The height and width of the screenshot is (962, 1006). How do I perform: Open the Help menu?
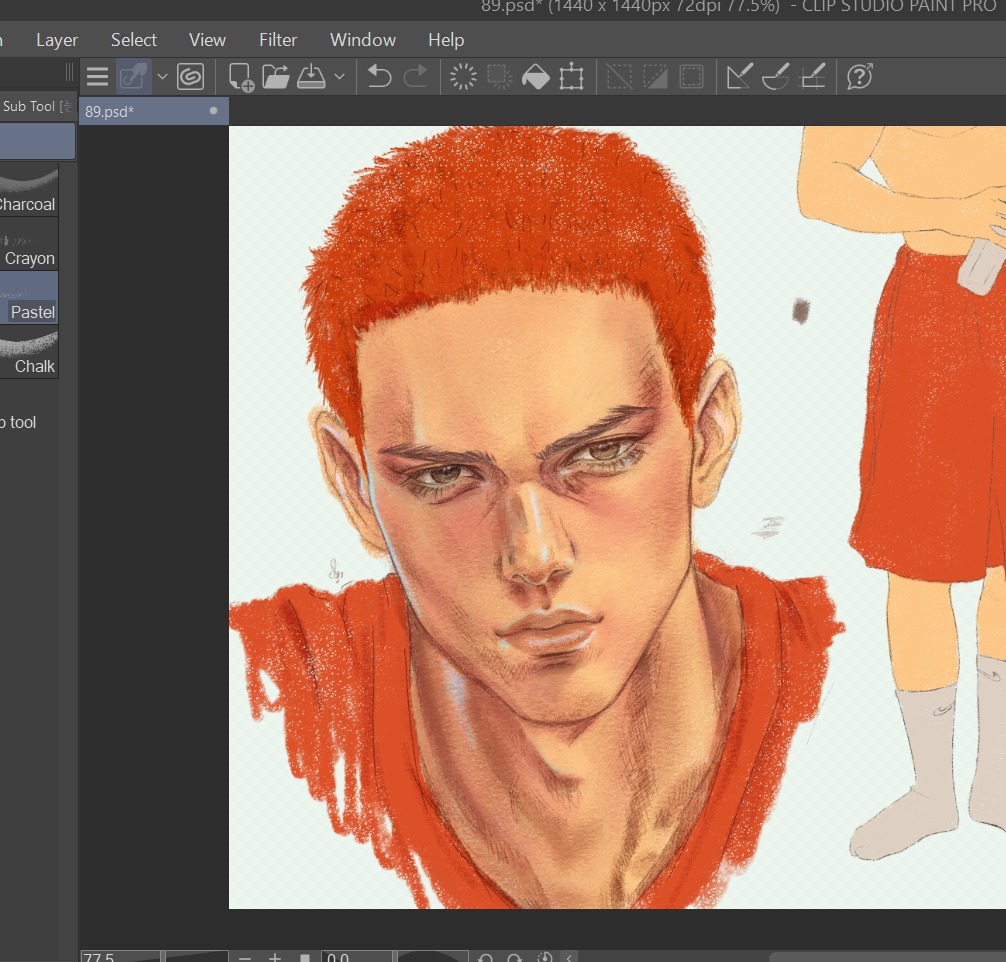click(x=446, y=40)
